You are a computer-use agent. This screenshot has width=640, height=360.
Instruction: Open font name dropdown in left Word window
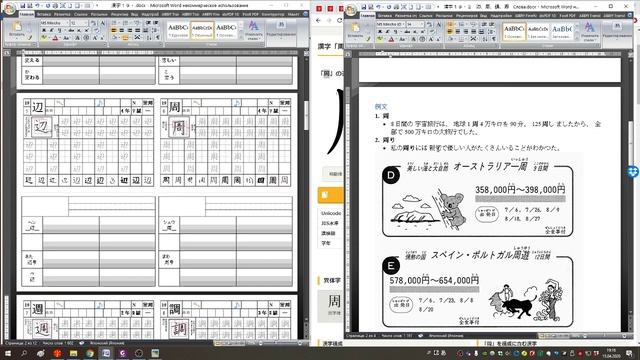click(67, 23)
